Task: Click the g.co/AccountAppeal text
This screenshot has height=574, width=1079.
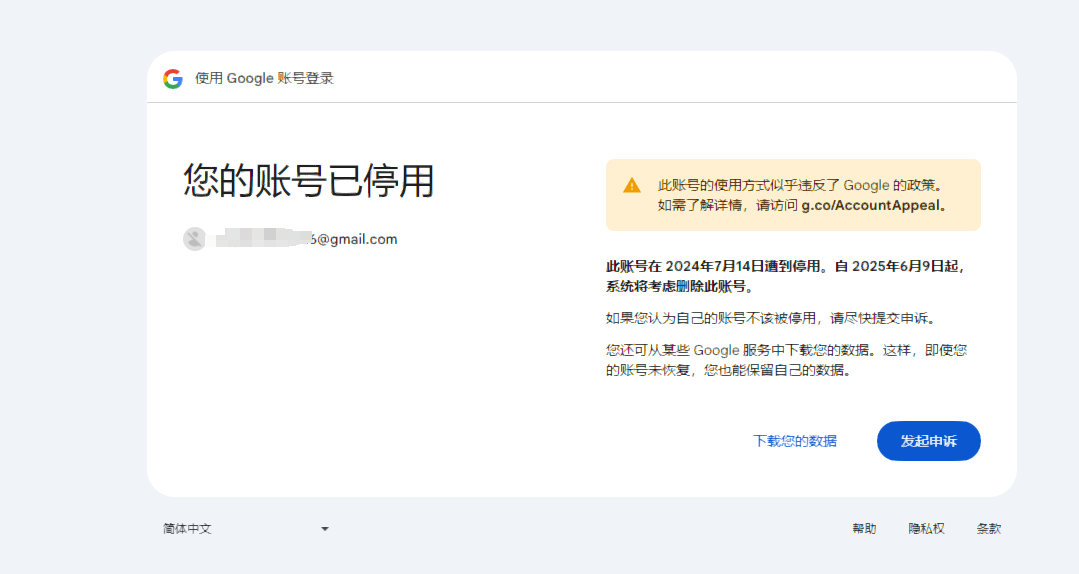Action: click(870, 205)
